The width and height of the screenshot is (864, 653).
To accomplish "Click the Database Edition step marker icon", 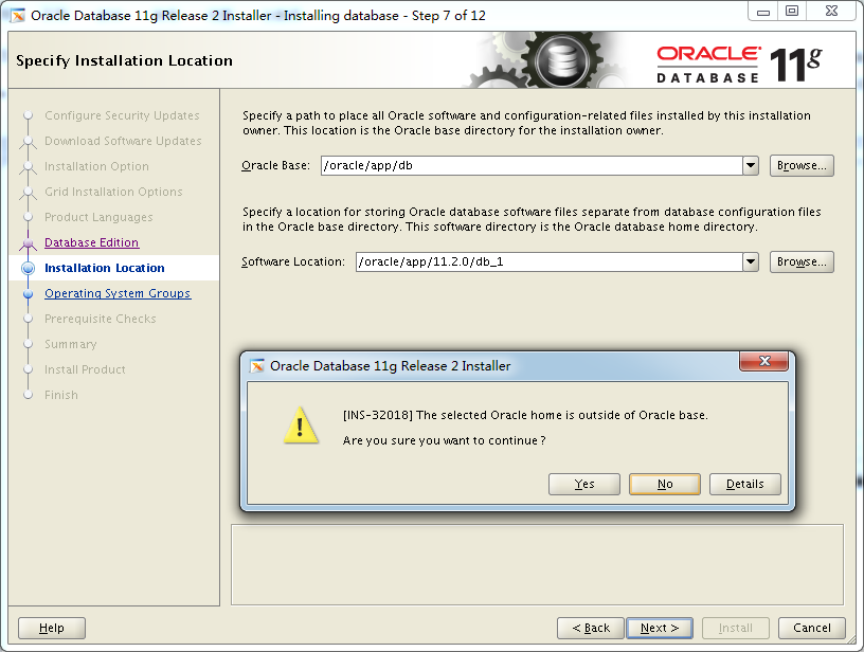I will coord(28,243).
